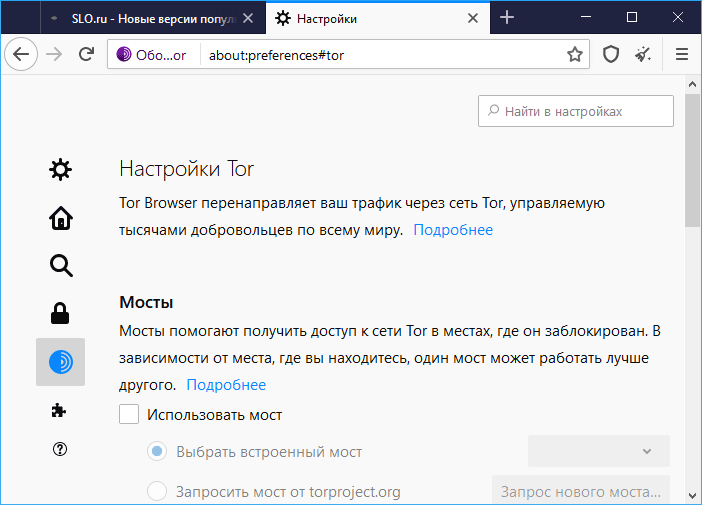Minimize the browser window
The image size is (702, 505).
coord(586,17)
